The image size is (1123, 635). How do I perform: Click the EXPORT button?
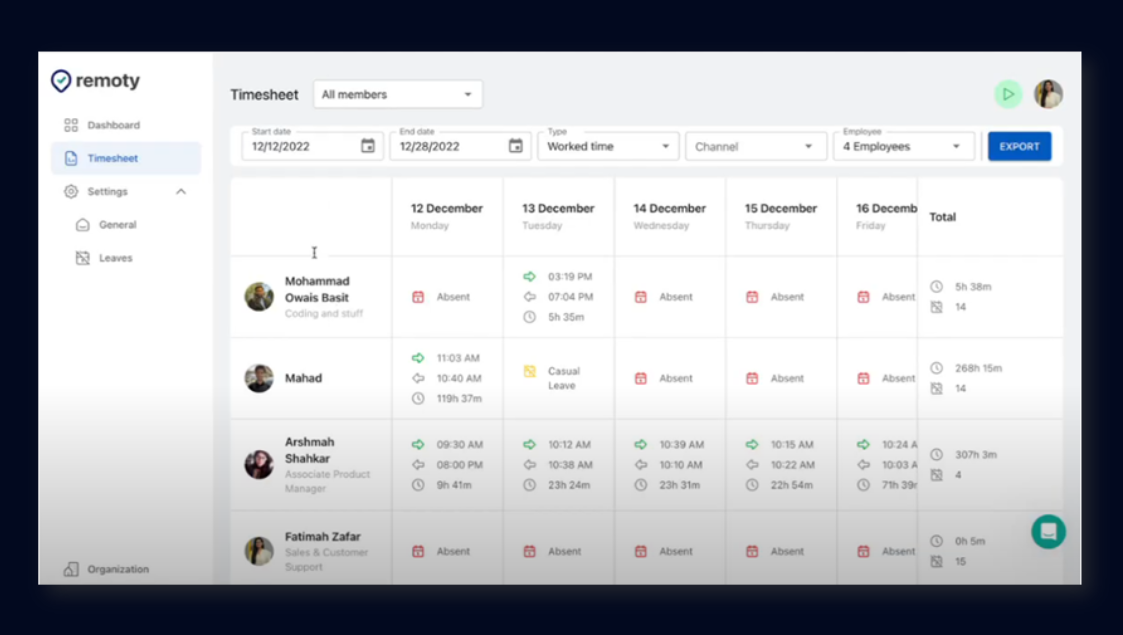coord(1019,145)
